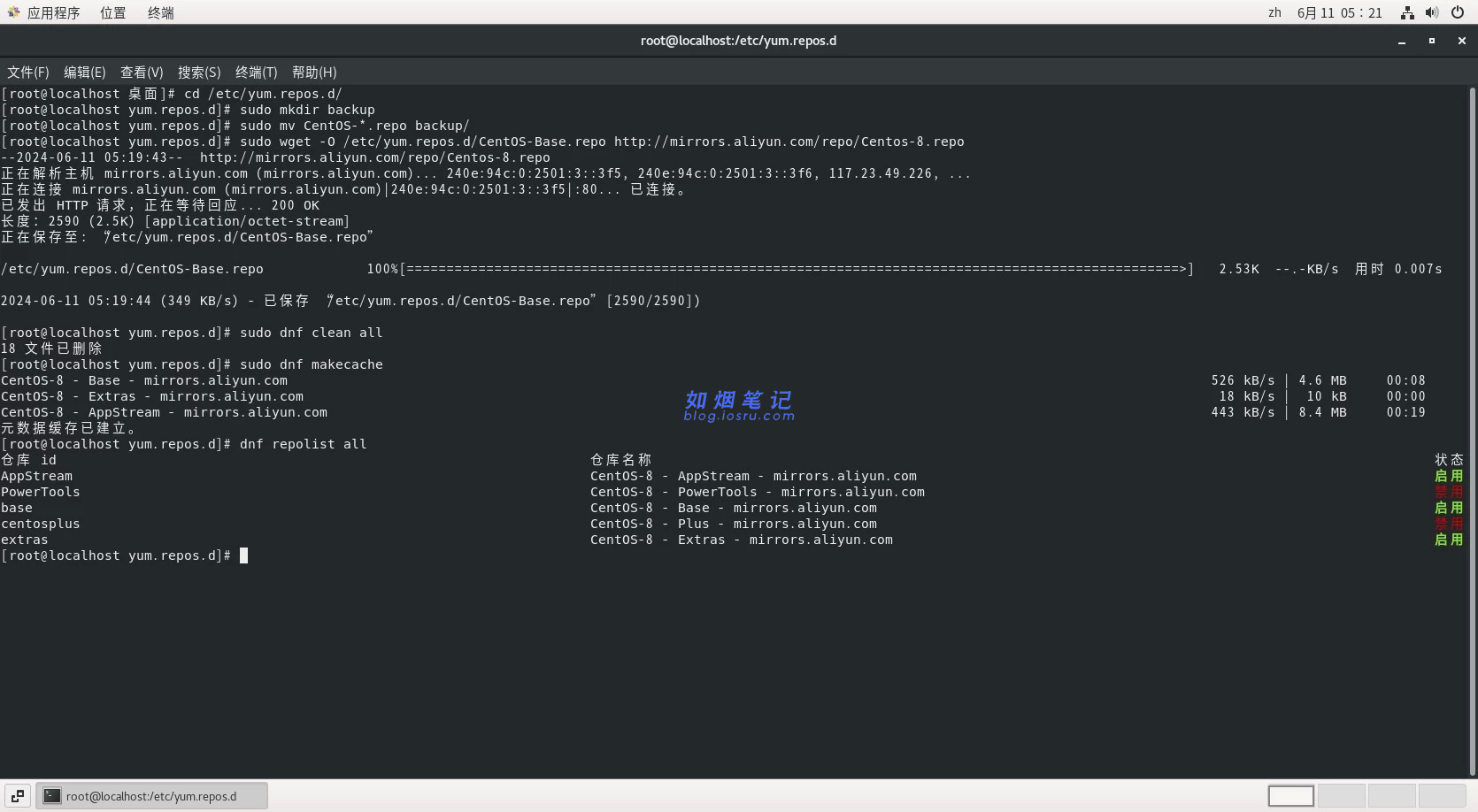1478x812 pixels.
Task: Maximize the terminal window
Action: (x=1432, y=41)
